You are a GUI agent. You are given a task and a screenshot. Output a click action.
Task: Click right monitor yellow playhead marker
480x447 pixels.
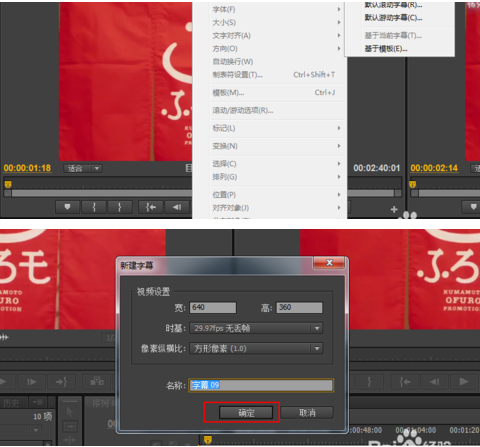pos(413,184)
